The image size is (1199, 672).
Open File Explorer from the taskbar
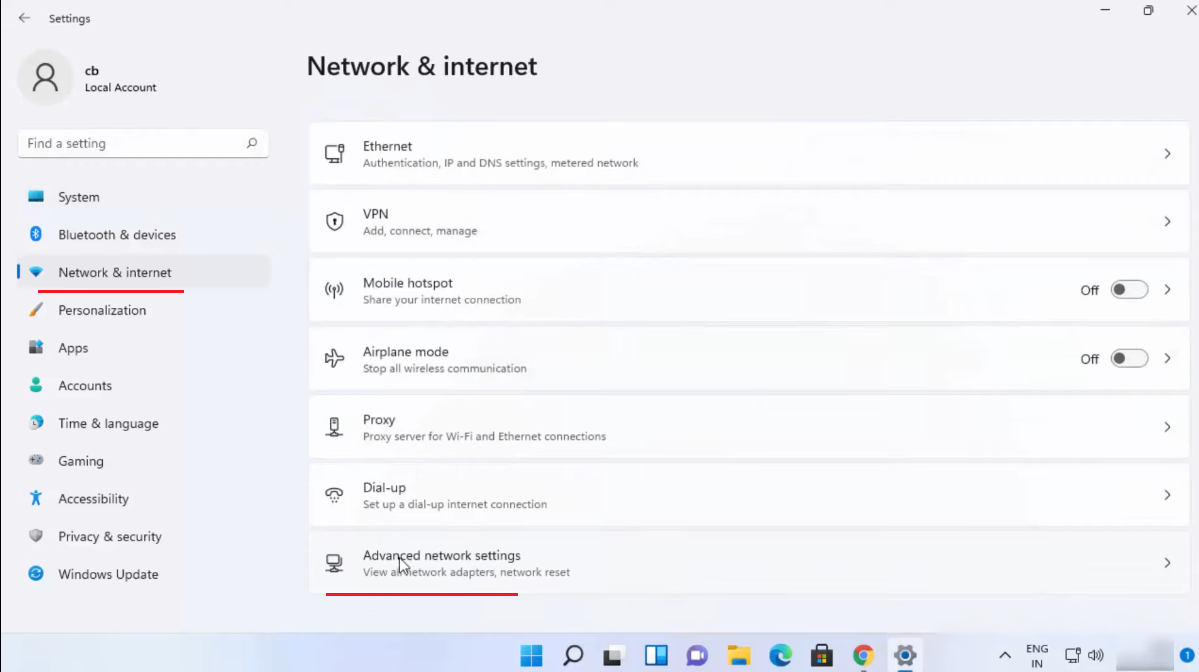point(739,655)
